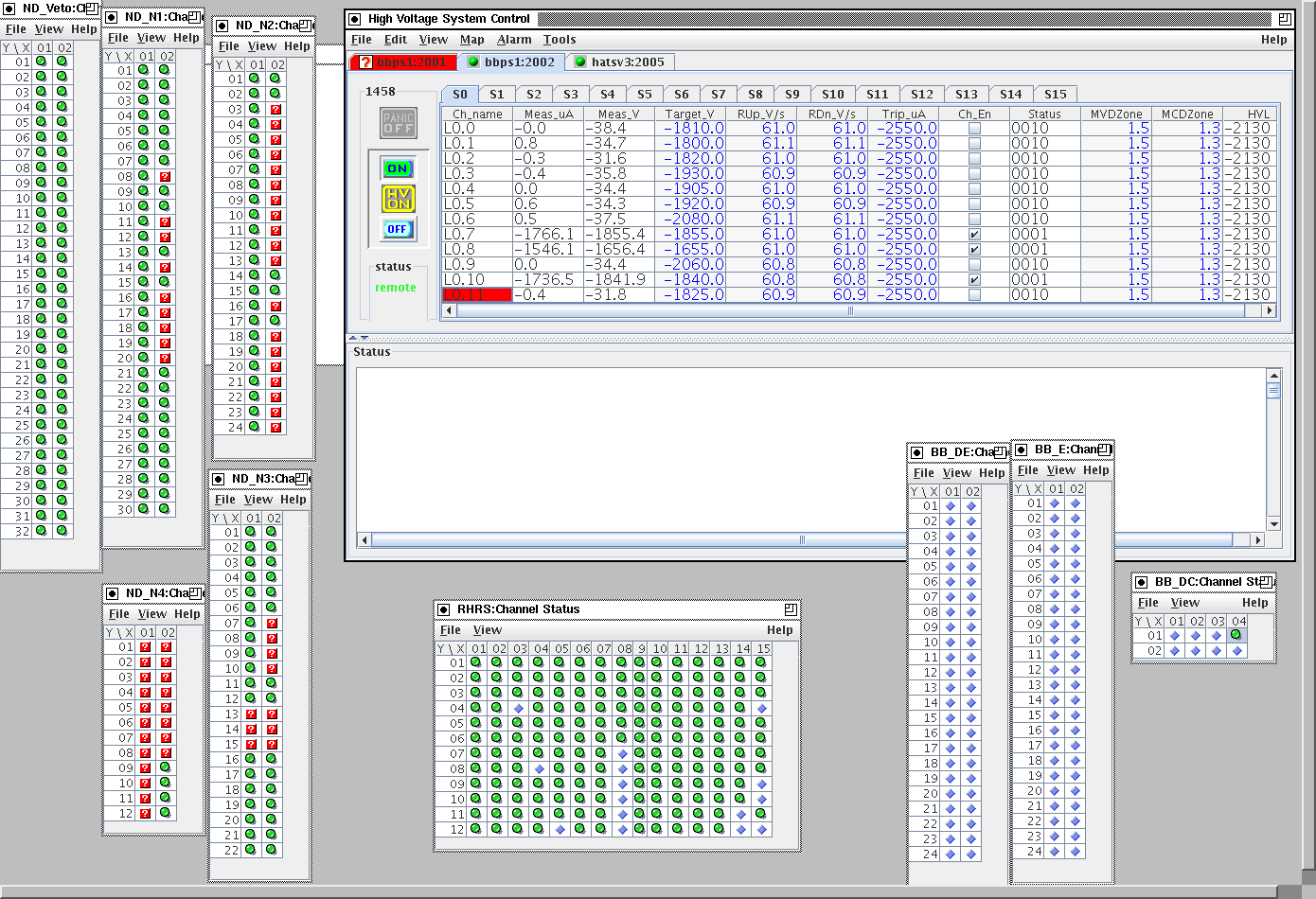This screenshot has width=1316, height=899.
Task: Disable channel L0.8 Ch_En checkbox
Action: click(974, 250)
